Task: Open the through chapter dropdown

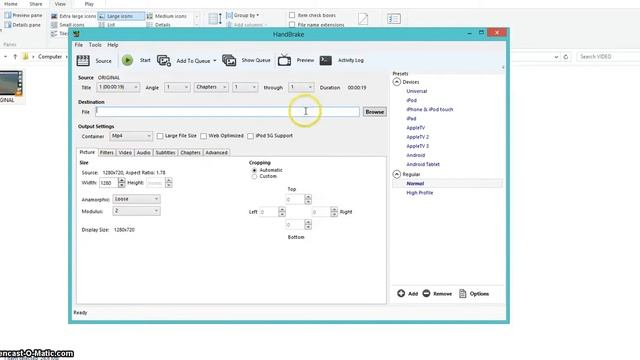Action: pyautogui.click(x=301, y=87)
